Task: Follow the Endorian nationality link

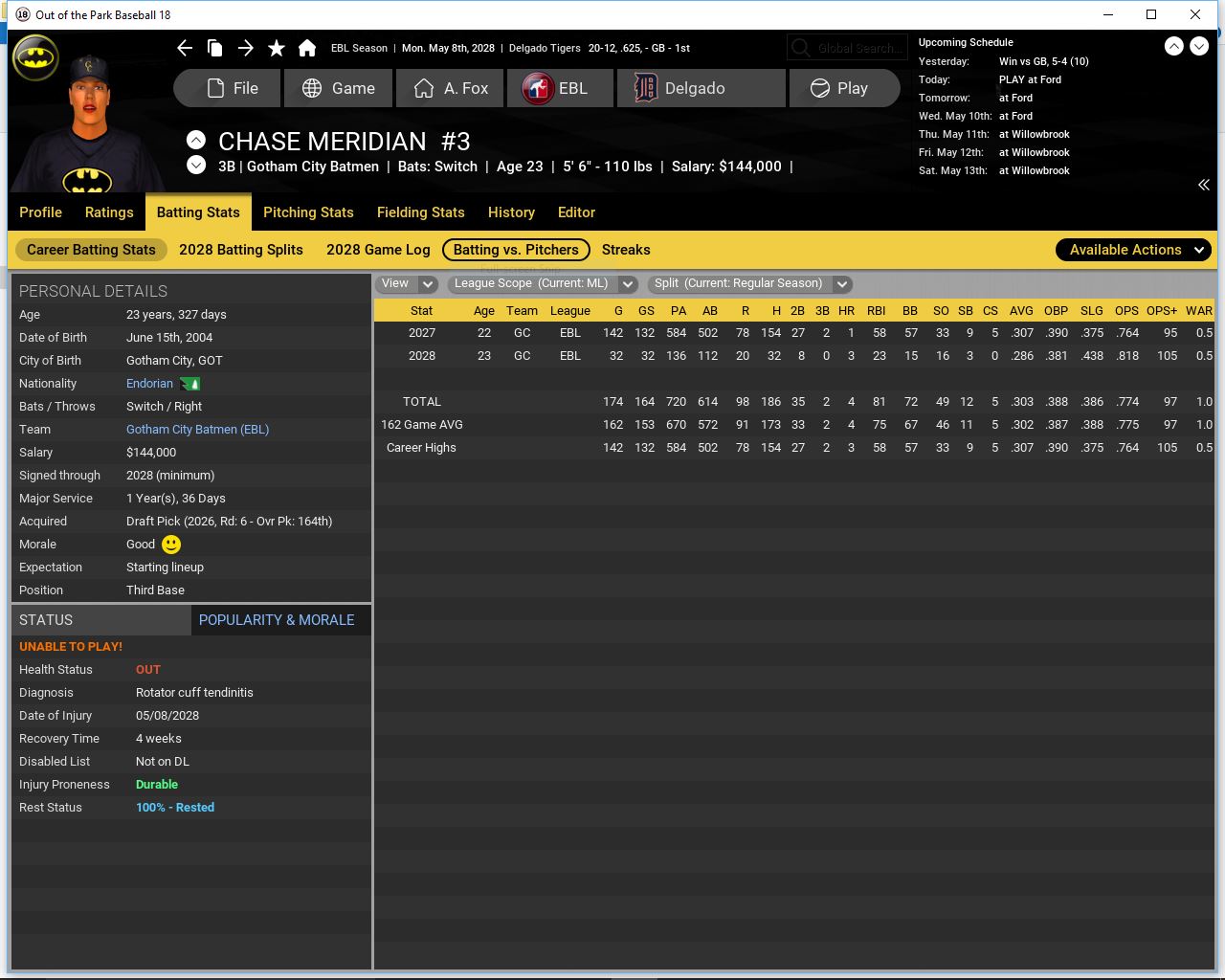Action: click(149, 384)
